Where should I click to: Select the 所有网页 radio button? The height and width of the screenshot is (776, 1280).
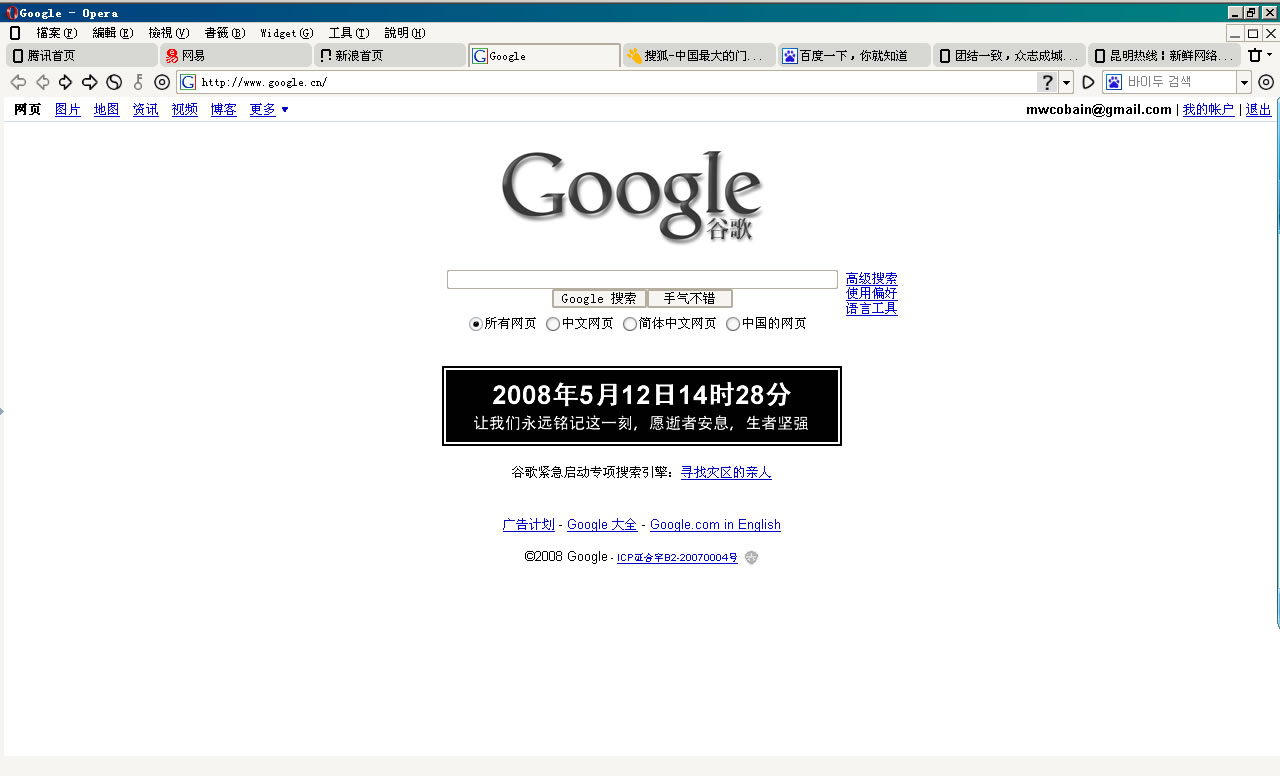click(476, 324)
